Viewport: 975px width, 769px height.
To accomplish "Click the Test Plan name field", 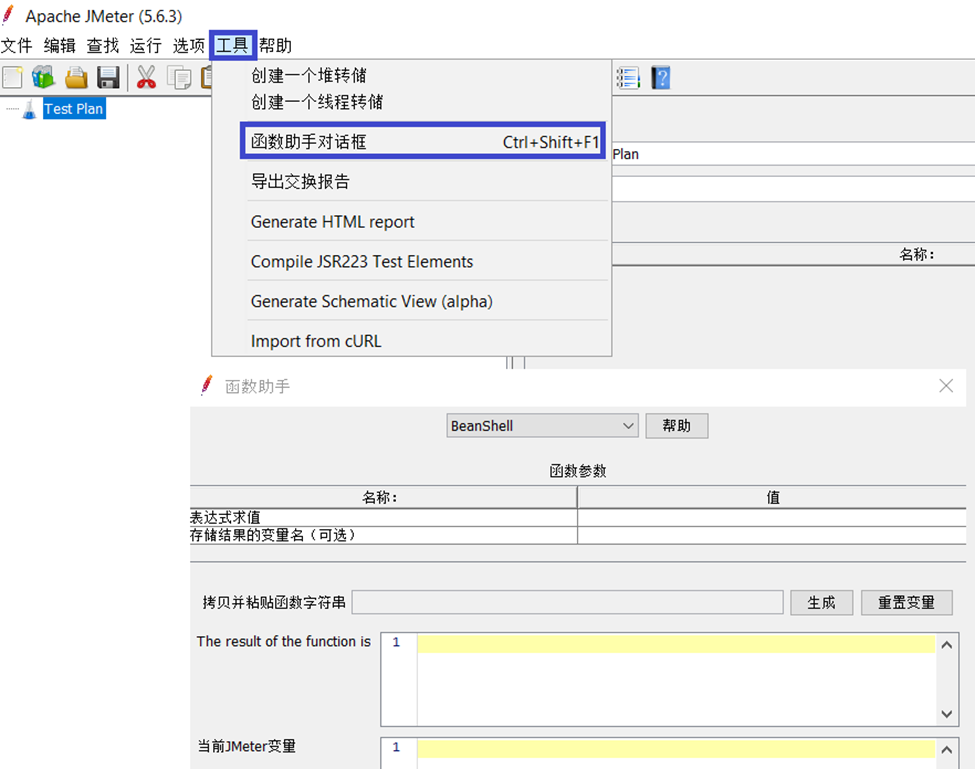I will pos(793,154).
